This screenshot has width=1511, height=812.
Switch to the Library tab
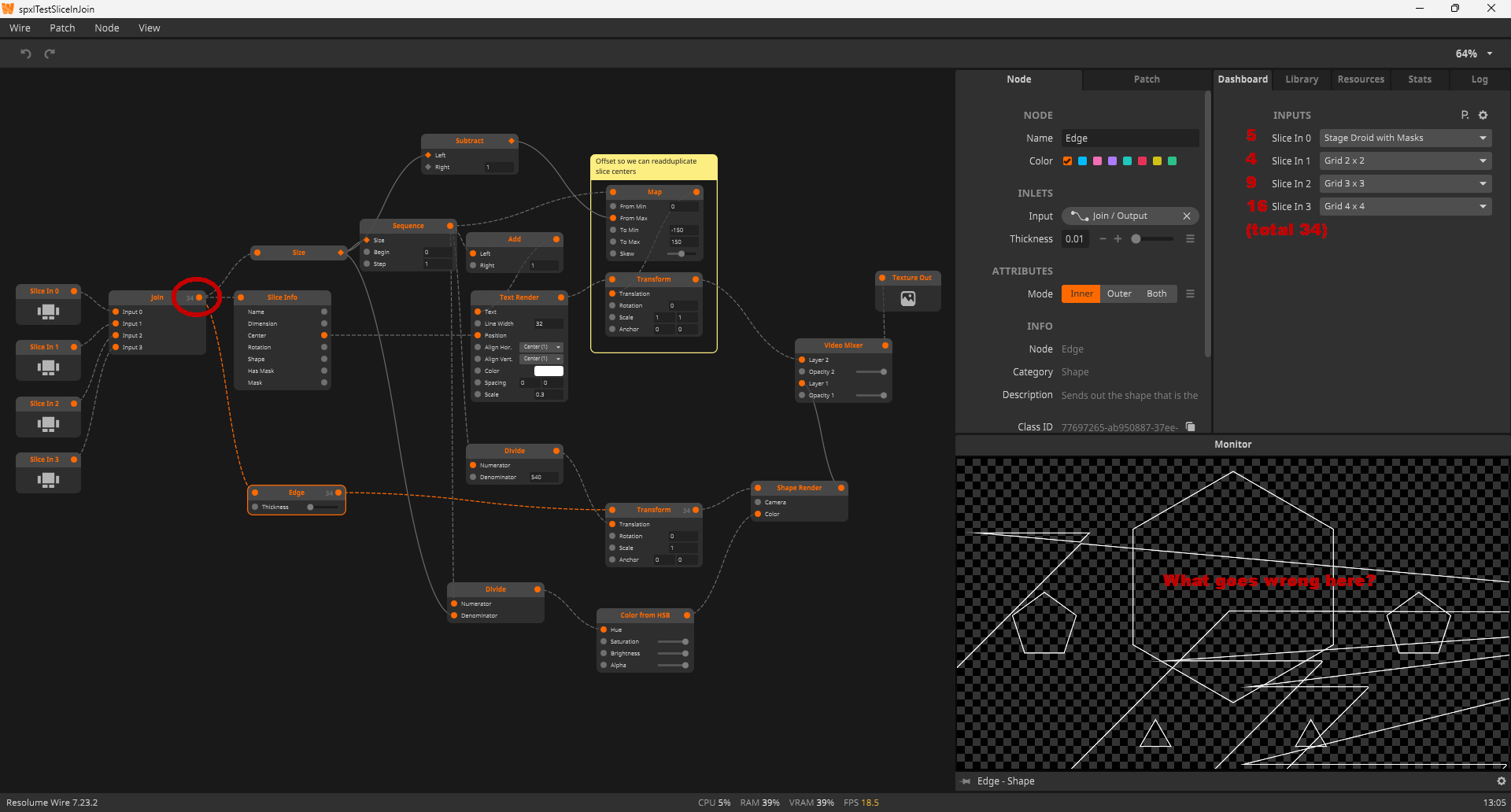coord(1301,79)
